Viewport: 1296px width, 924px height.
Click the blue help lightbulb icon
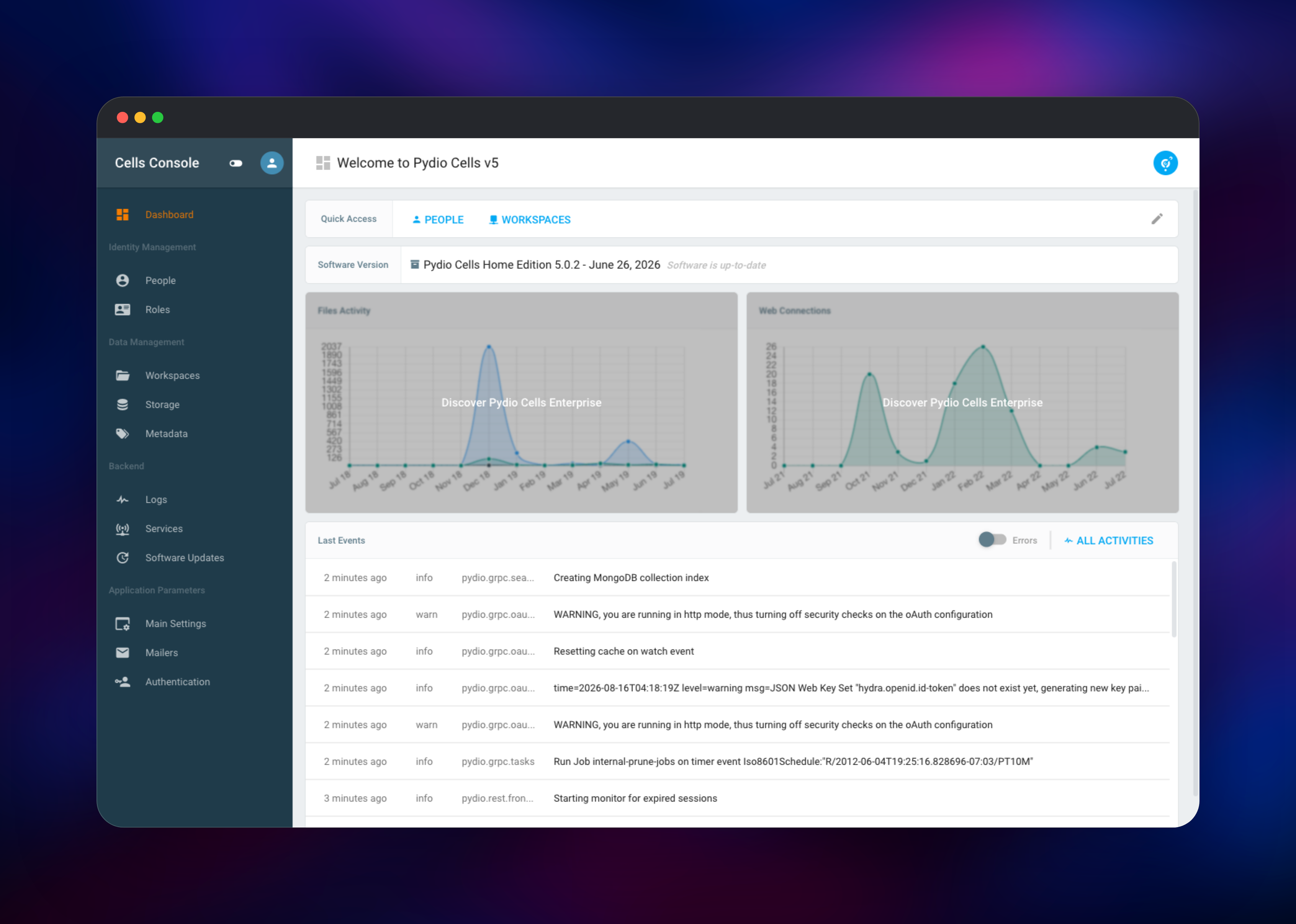[1166, 163]
